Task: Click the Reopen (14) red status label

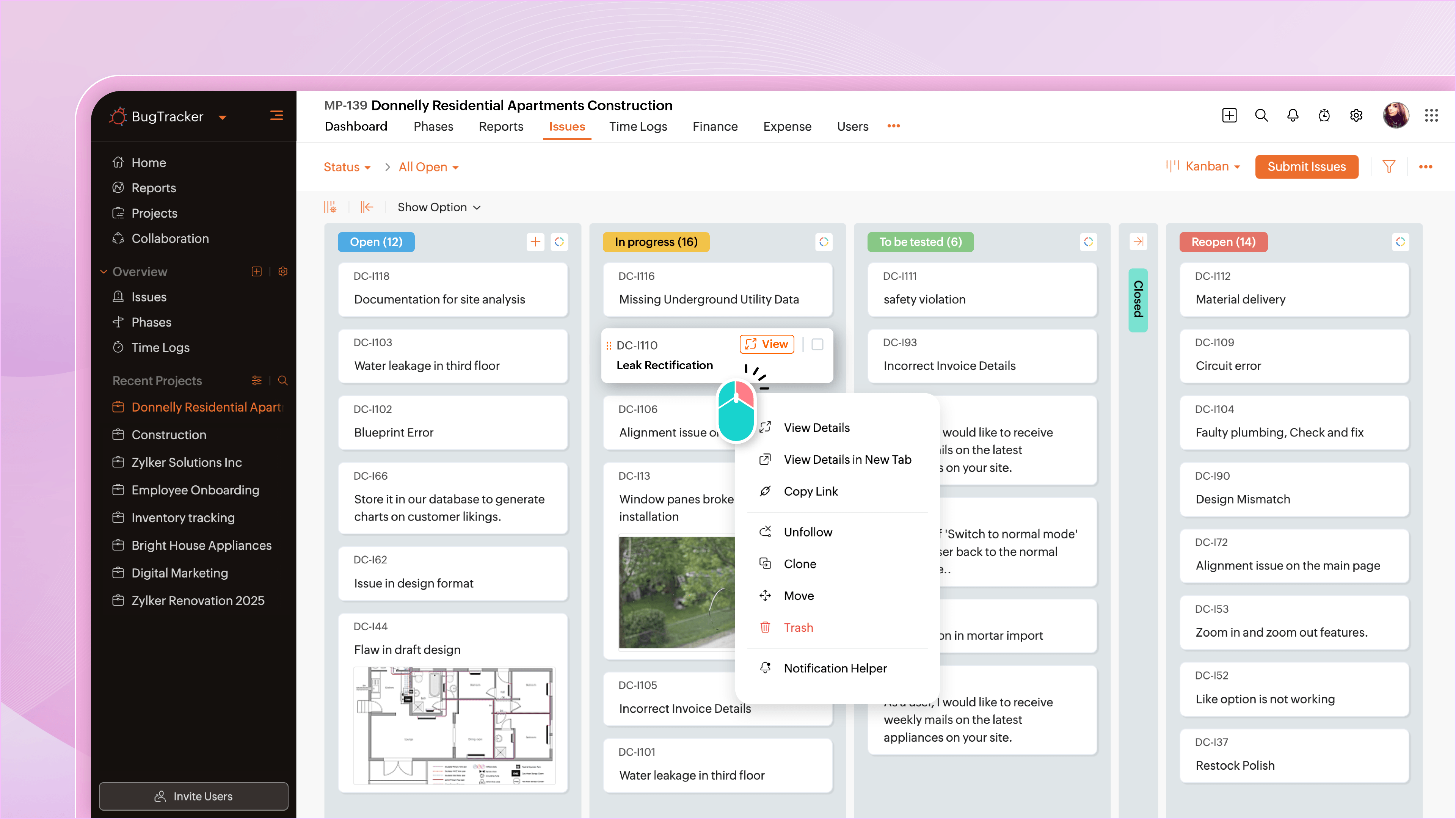Action: point(1223,242)
